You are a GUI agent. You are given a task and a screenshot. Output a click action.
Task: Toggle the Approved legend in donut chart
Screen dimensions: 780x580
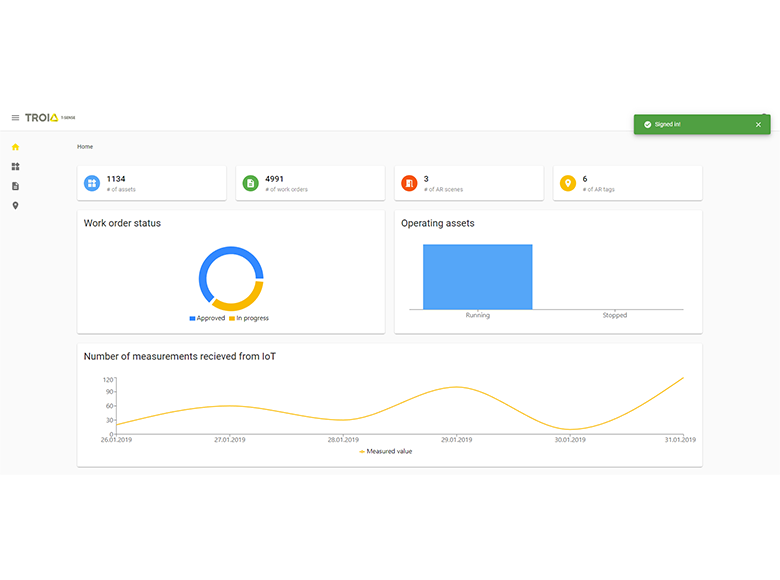(207, 318)
